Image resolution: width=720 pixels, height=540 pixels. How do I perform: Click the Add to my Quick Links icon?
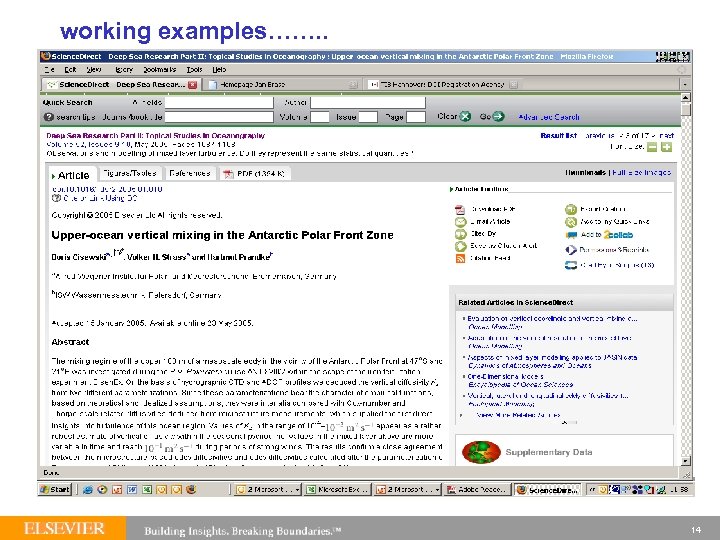[571, 222]
